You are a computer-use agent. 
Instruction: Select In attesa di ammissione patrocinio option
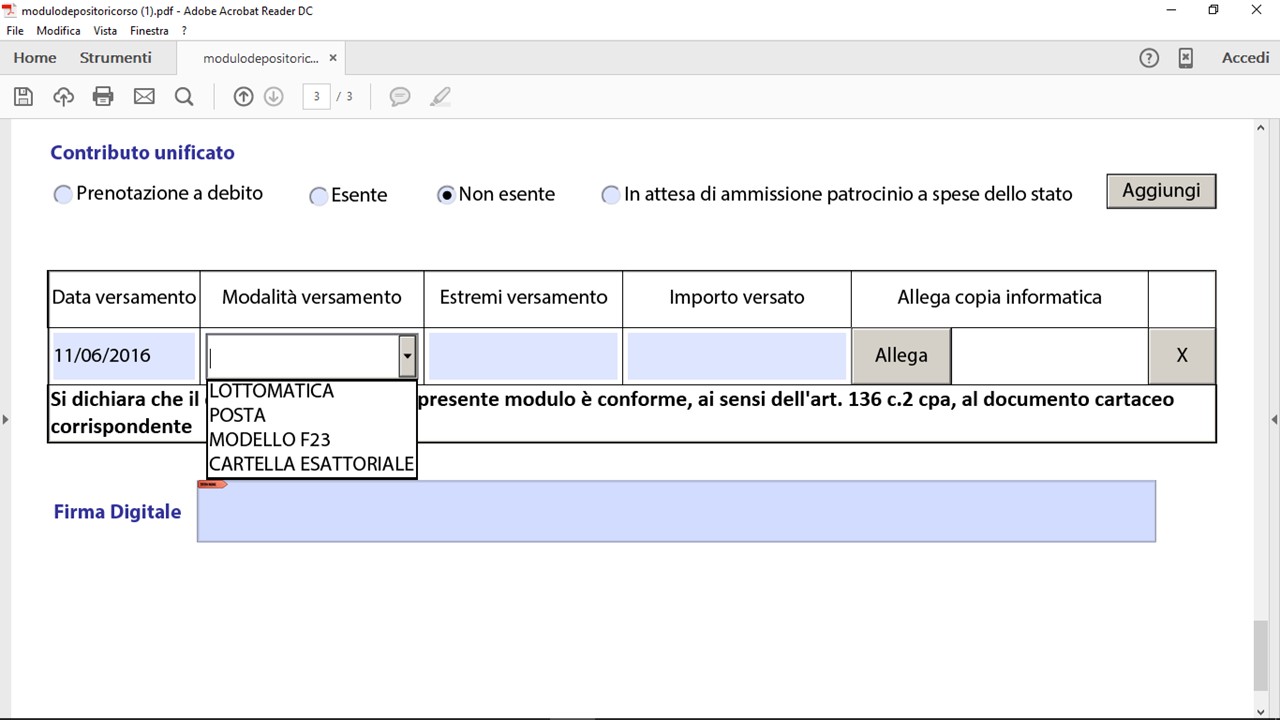click(610, 195)
